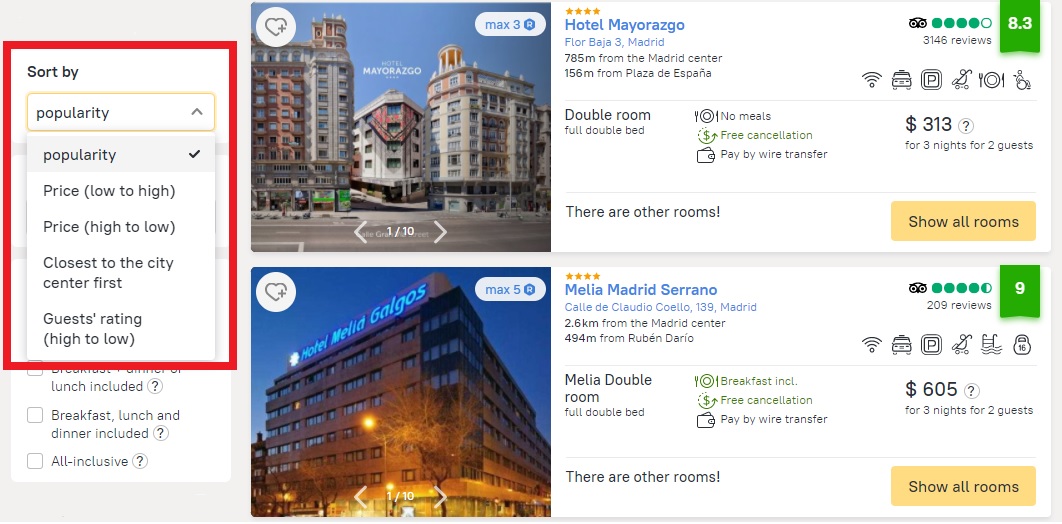Image resolution: width=1062 pixels, height=524 pixels.
Task: Open Flor Baja 3, Madrid address link
Action: pos(614,42)
